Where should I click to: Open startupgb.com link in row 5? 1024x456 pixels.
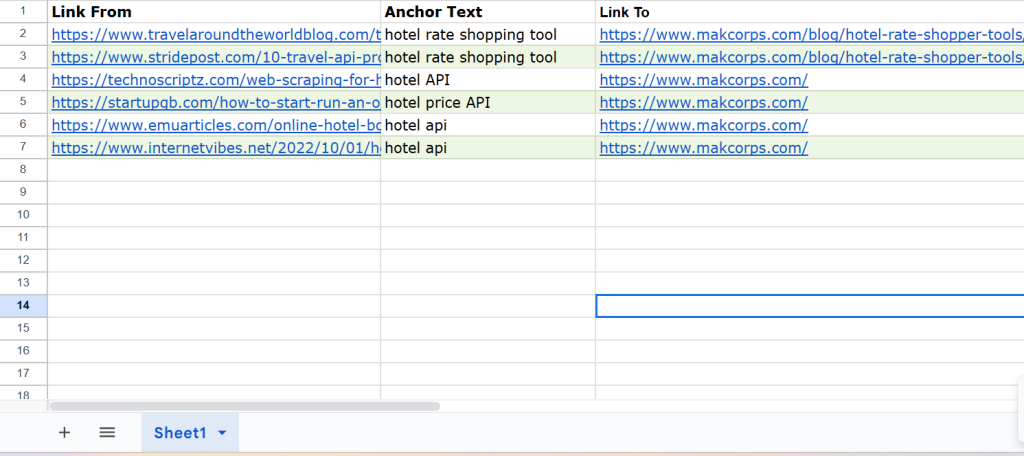[x=216, y=103]
